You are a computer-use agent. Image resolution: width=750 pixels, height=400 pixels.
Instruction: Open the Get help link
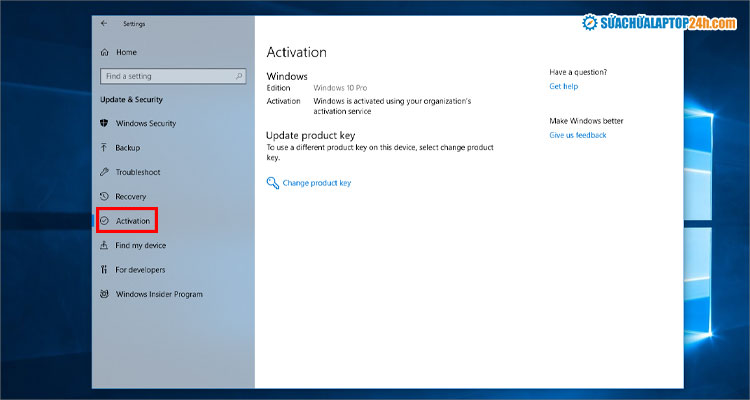tap(563, 87)
